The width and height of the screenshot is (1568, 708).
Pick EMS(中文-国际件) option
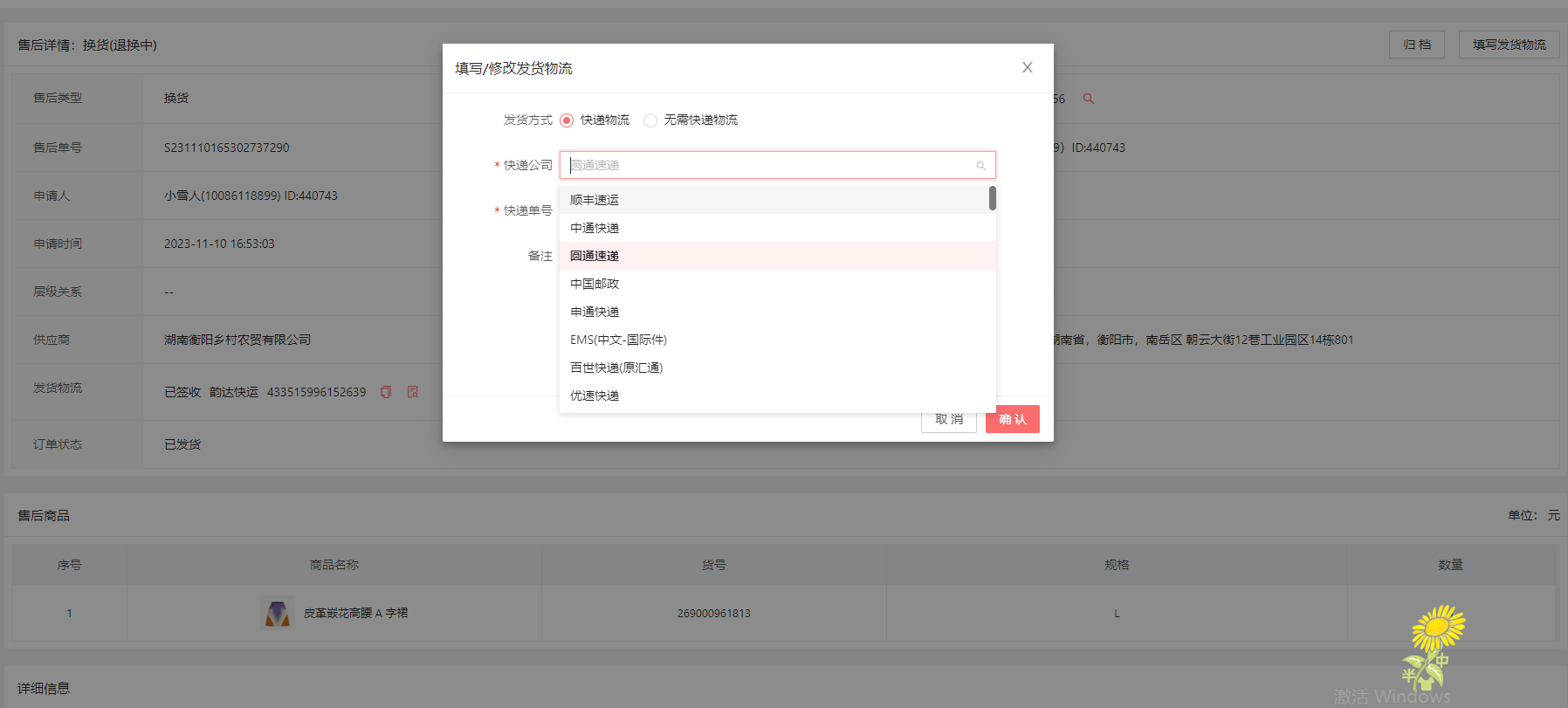pos(618,340)
